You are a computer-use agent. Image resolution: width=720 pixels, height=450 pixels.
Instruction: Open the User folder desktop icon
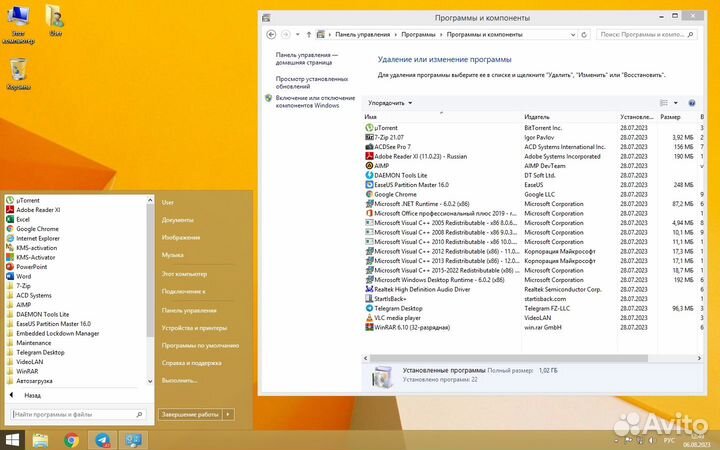tap(55, 21)
